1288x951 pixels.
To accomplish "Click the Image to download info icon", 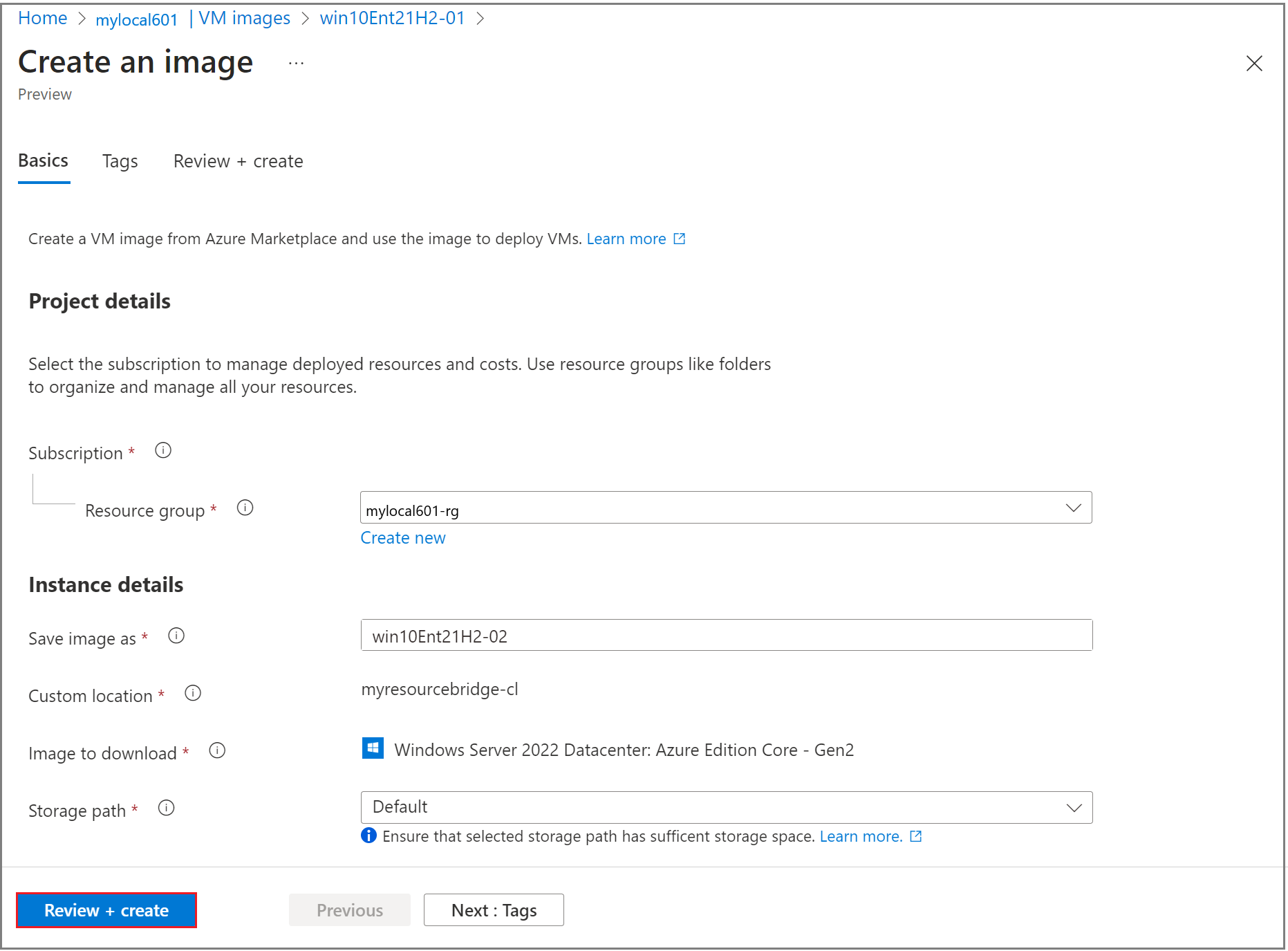I will [x=217, y=750].
